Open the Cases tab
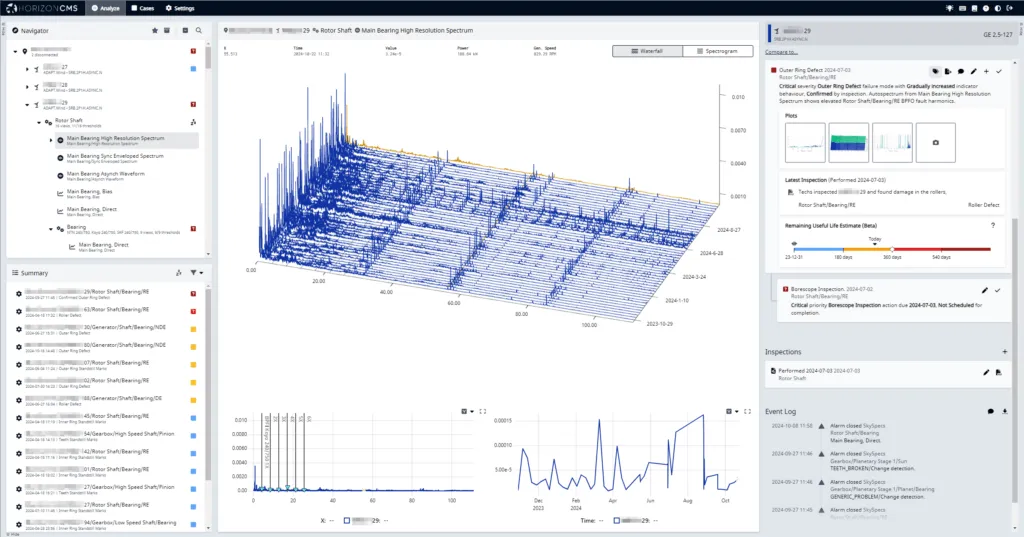Image resolution: width=1024 pixels, height=537 pixels. [x=141, y=7]
